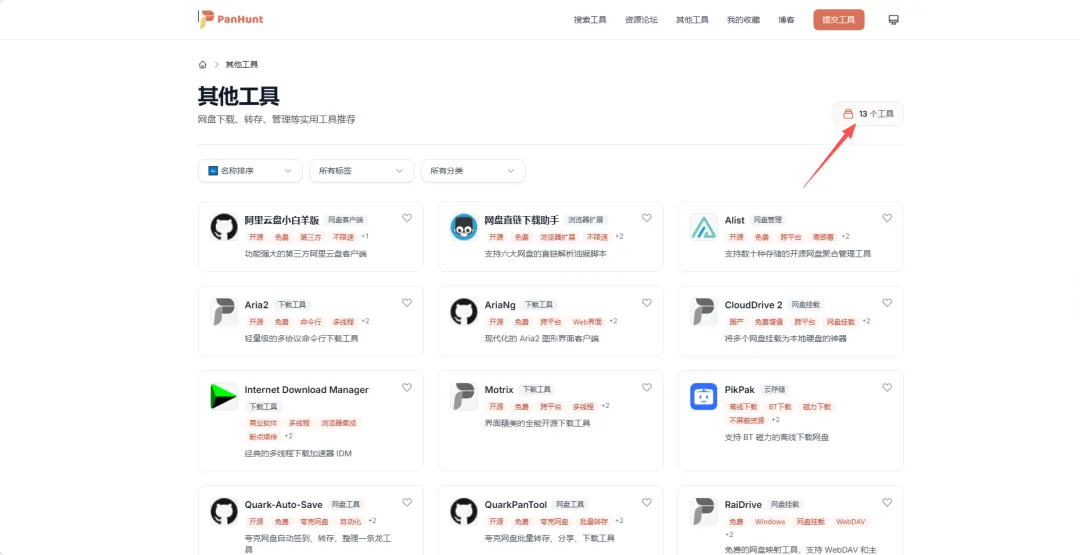Expand the 名称排序 sort dropdown

(250, 171)
